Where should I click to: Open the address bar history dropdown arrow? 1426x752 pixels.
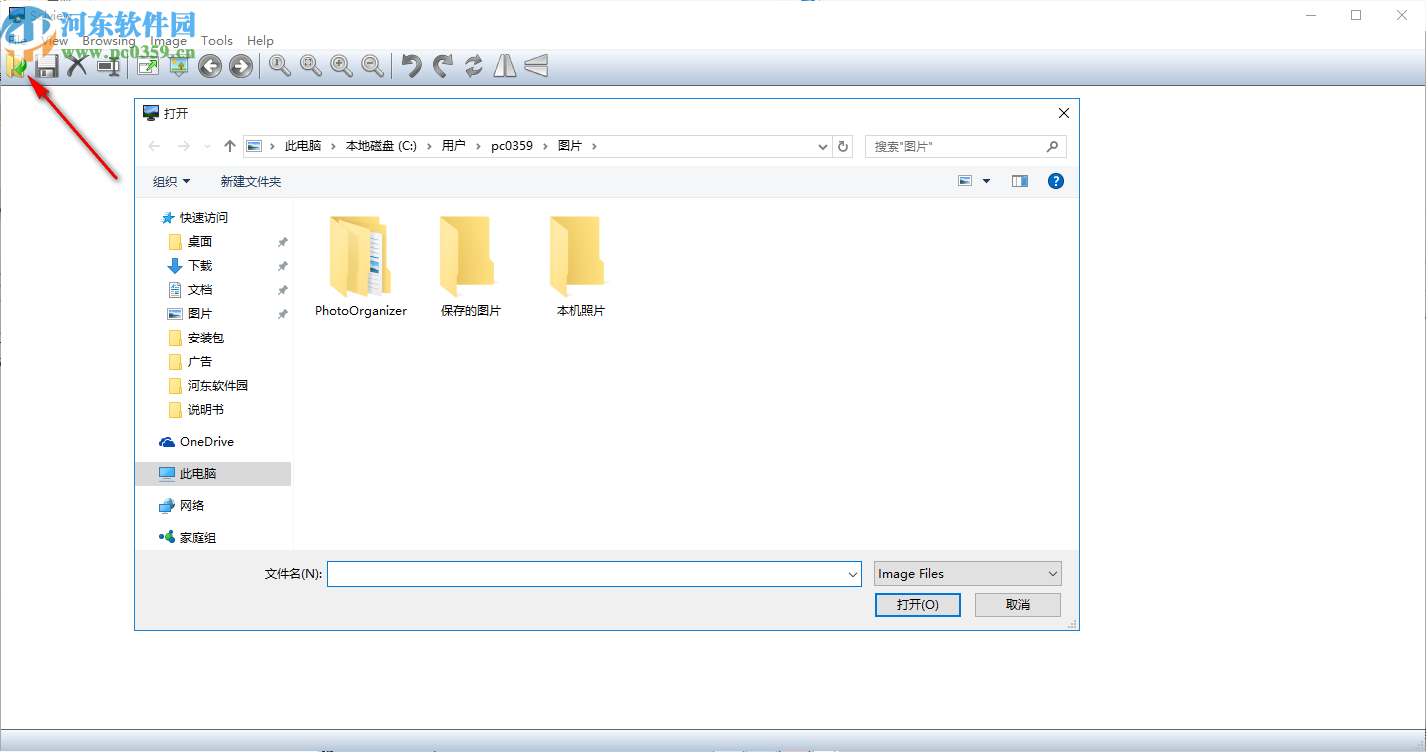pyautogui.click(x=822, y=146)
